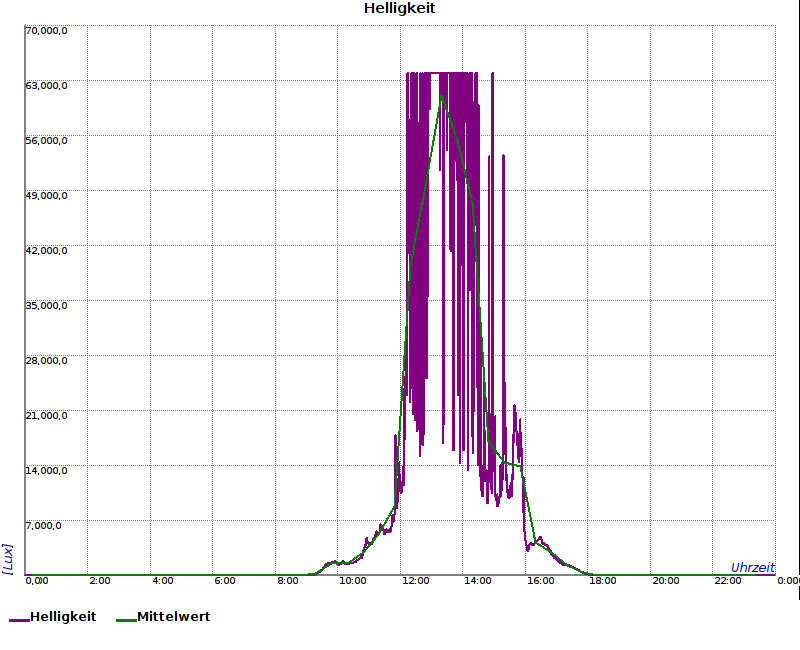
Task: Click the 21,000,0 y-axis value
Action: (46, 416)
